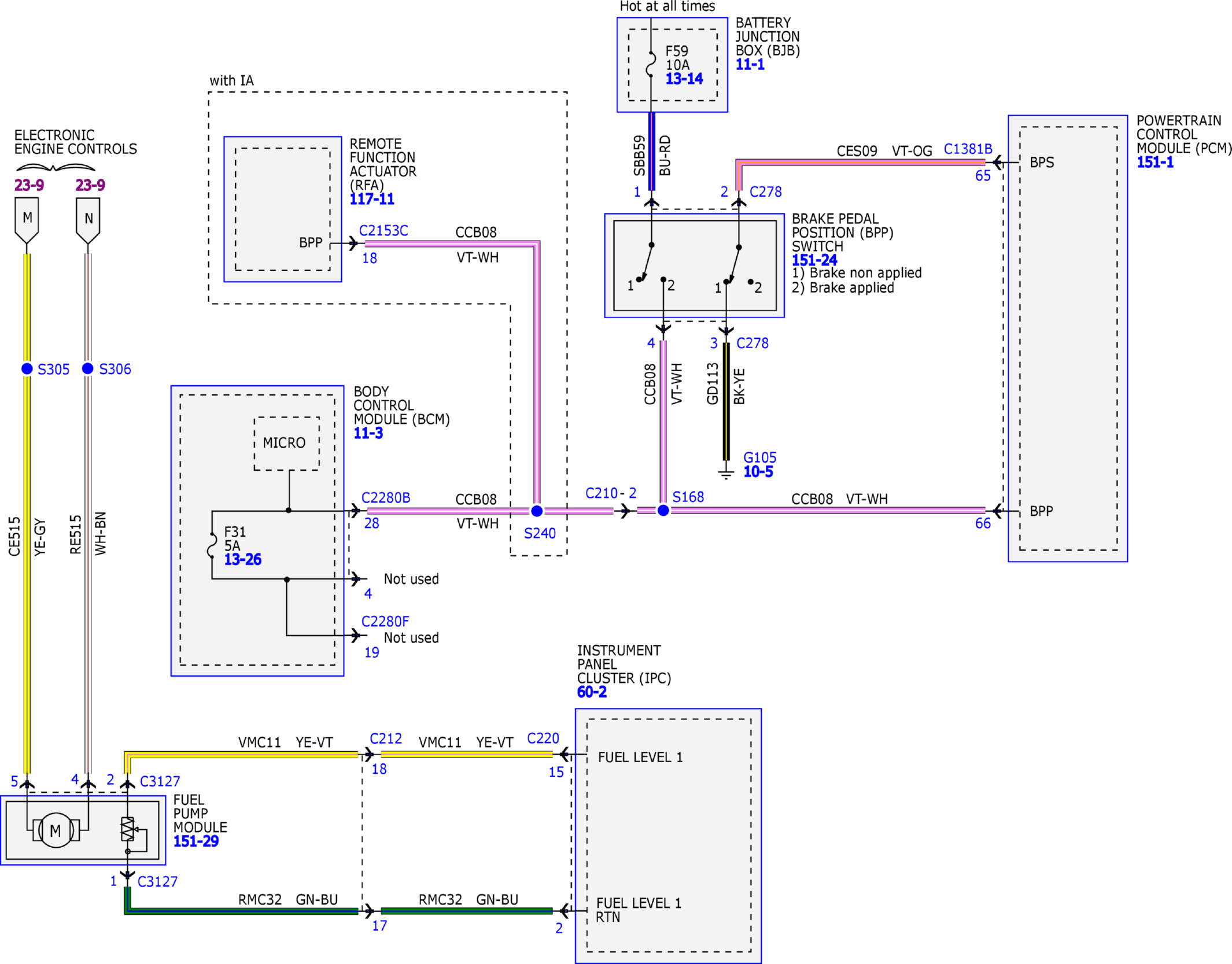Open the 10-5 ground G105 reference
The image size is (1232, 964).
(758, 471)
